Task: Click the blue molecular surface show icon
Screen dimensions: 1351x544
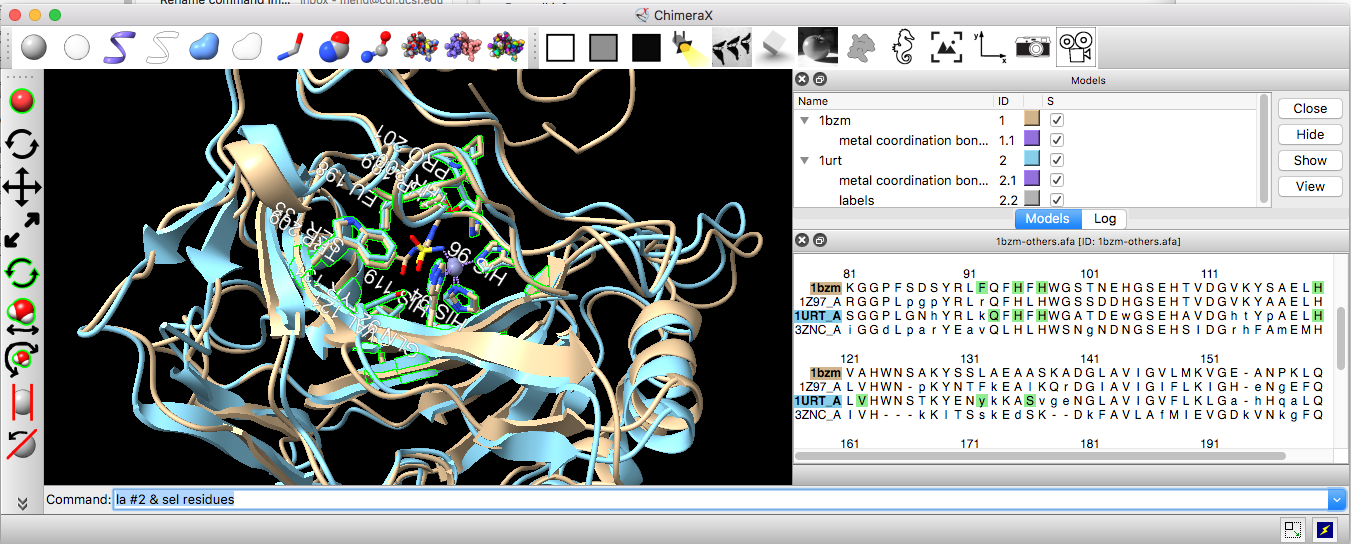Action: tap(204, 47)
